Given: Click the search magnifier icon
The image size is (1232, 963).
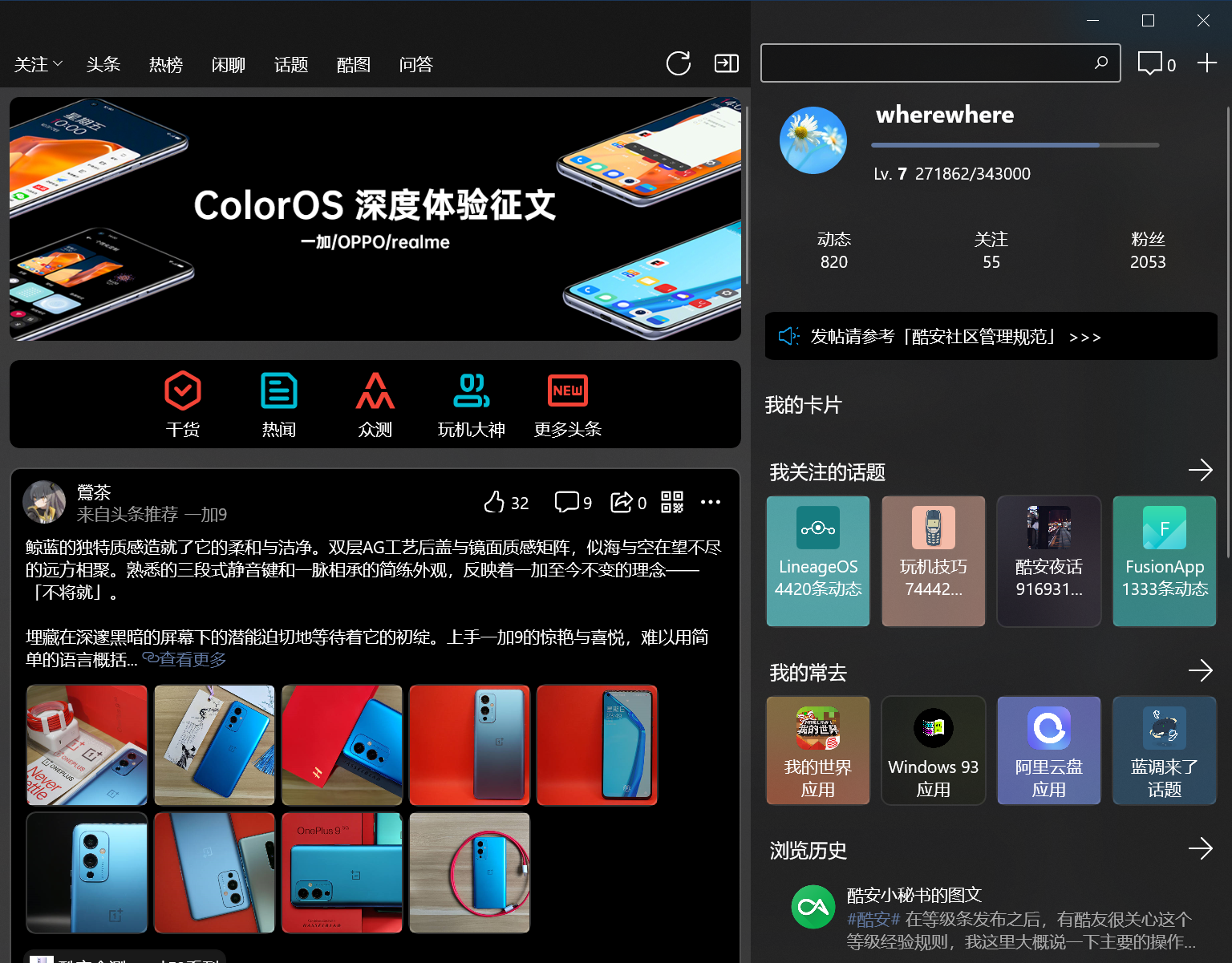Looking at the screenshot, I should (1101, 63).
